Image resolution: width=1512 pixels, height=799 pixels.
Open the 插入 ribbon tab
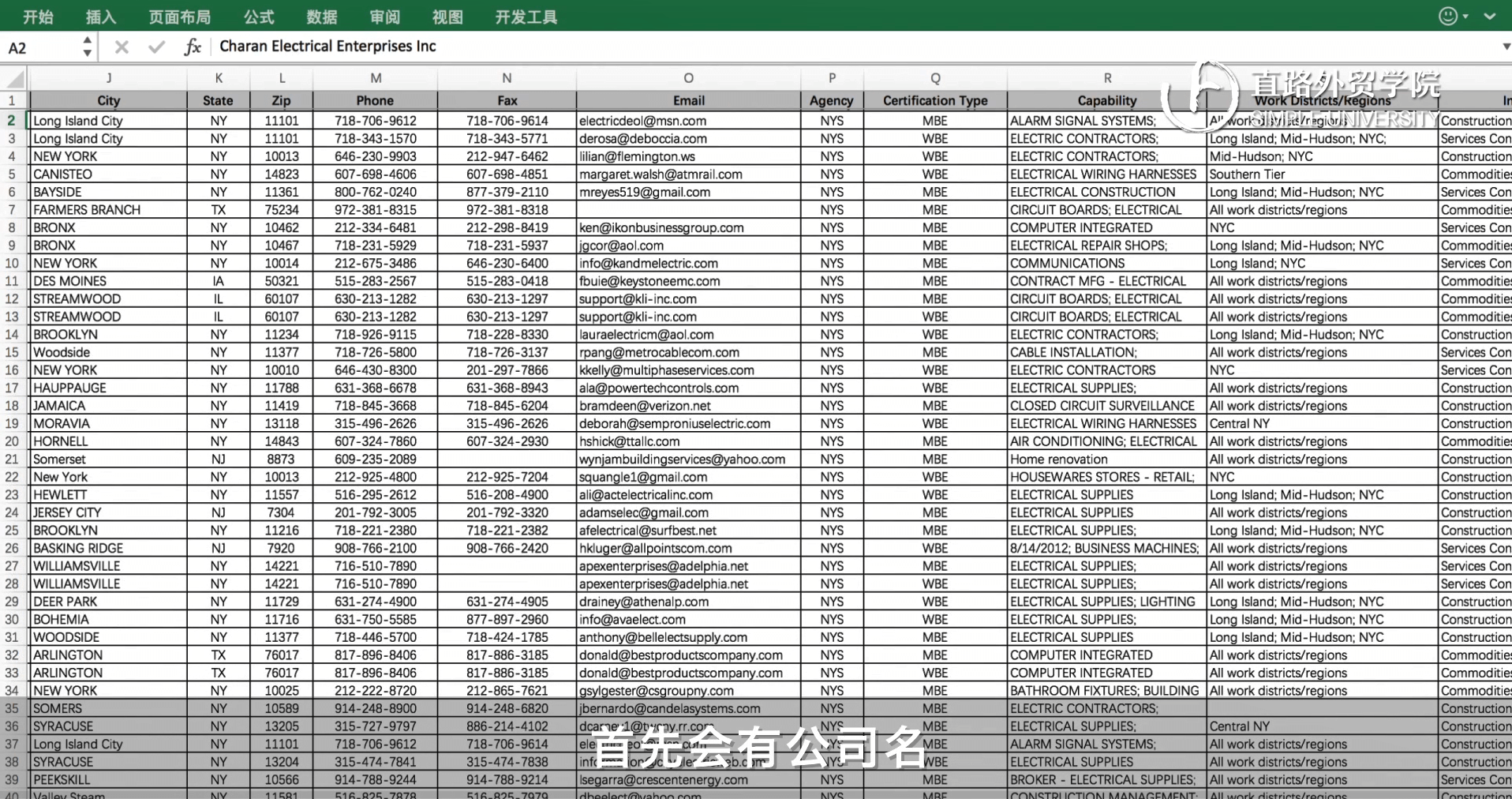pyautogui.click(x=101, y=17)
